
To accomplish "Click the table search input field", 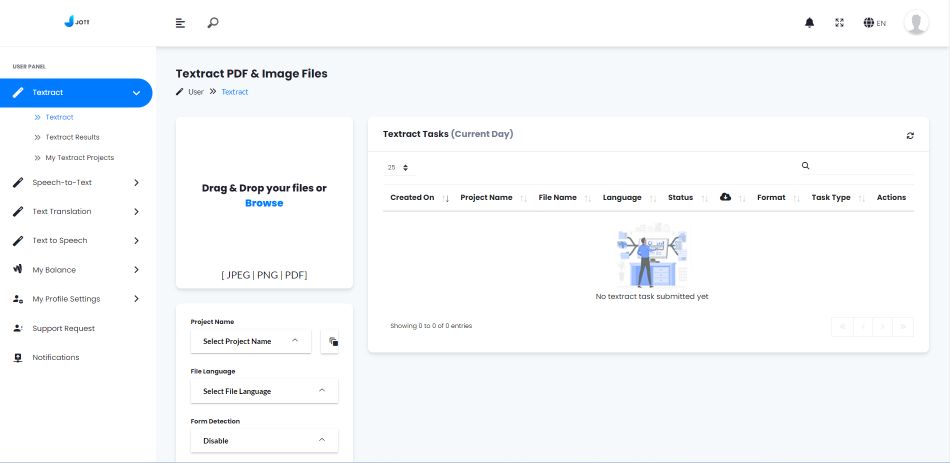I will [x=860, y=166].
